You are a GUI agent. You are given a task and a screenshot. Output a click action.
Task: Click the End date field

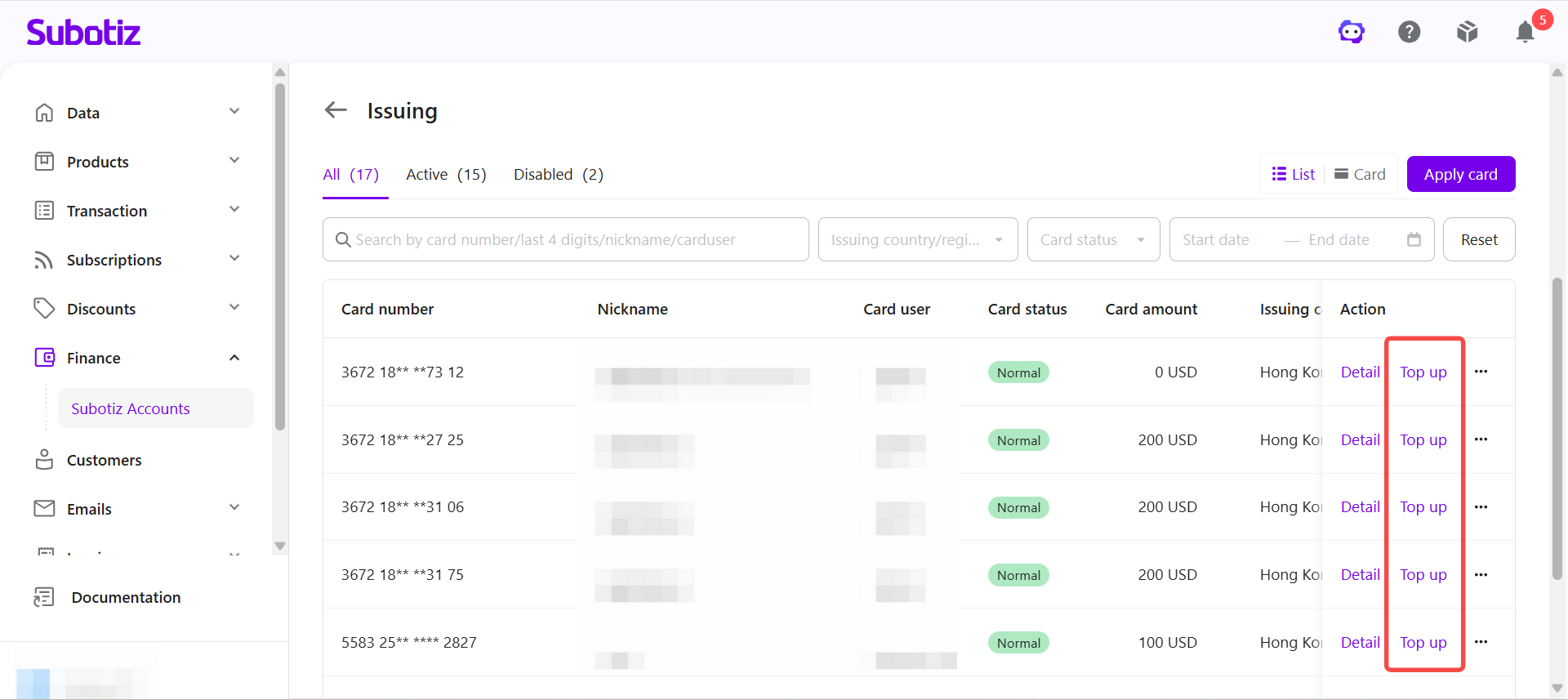pyautogui.click(x=1339, y=239)
